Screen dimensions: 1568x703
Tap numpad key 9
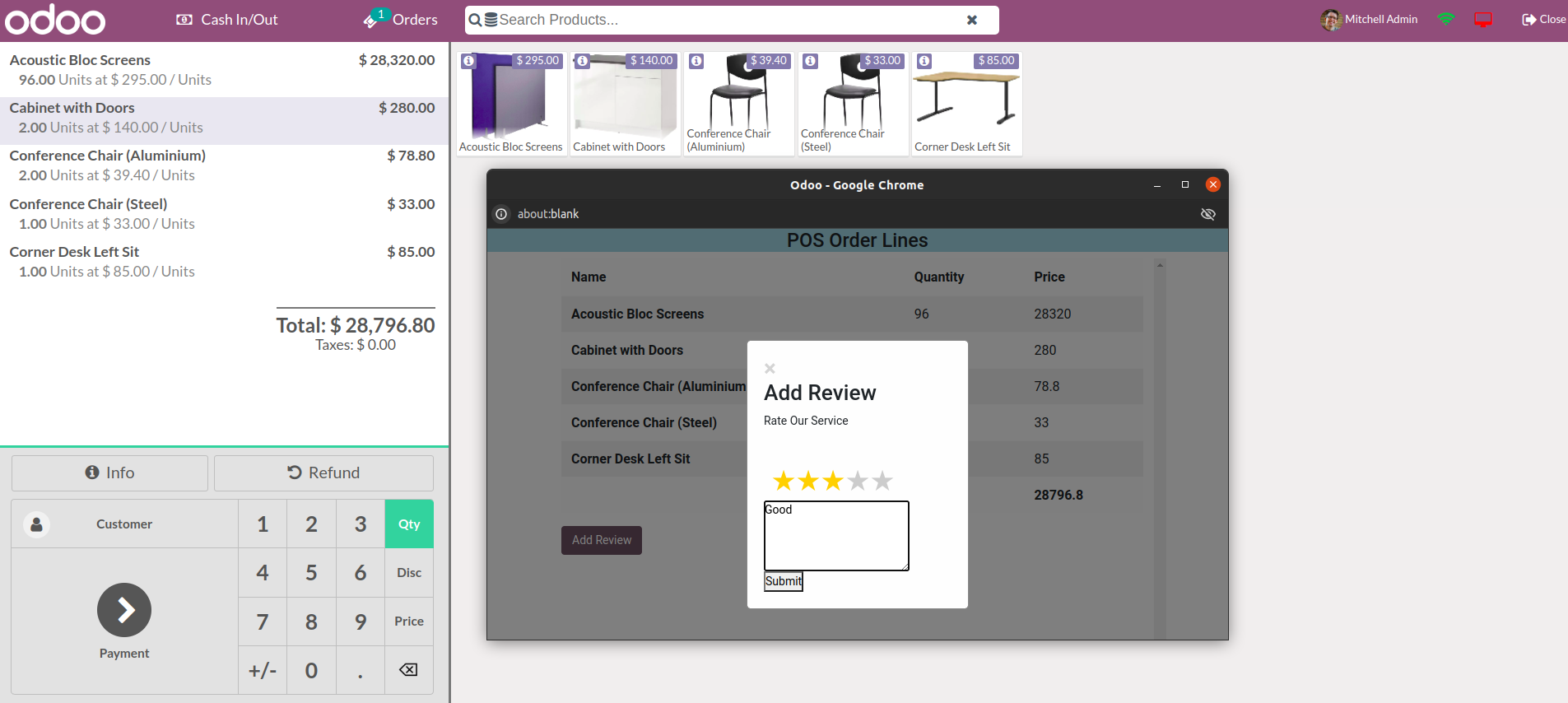pos(361,622)
